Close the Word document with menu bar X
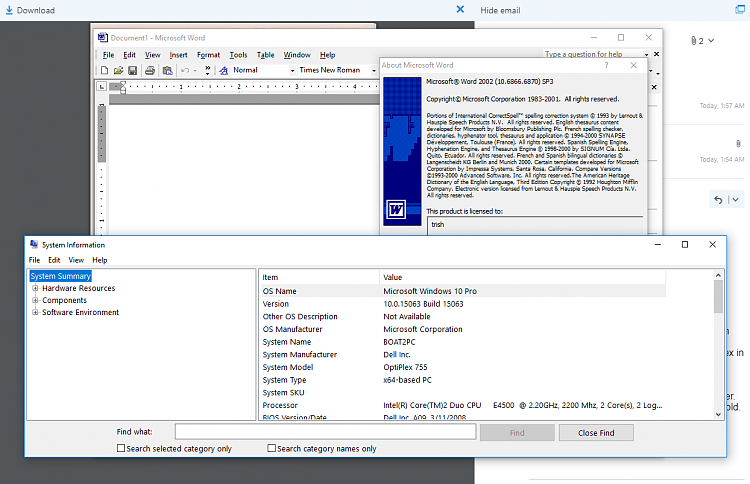This screenshot has height=484, width=750. (x=656, y=54)
